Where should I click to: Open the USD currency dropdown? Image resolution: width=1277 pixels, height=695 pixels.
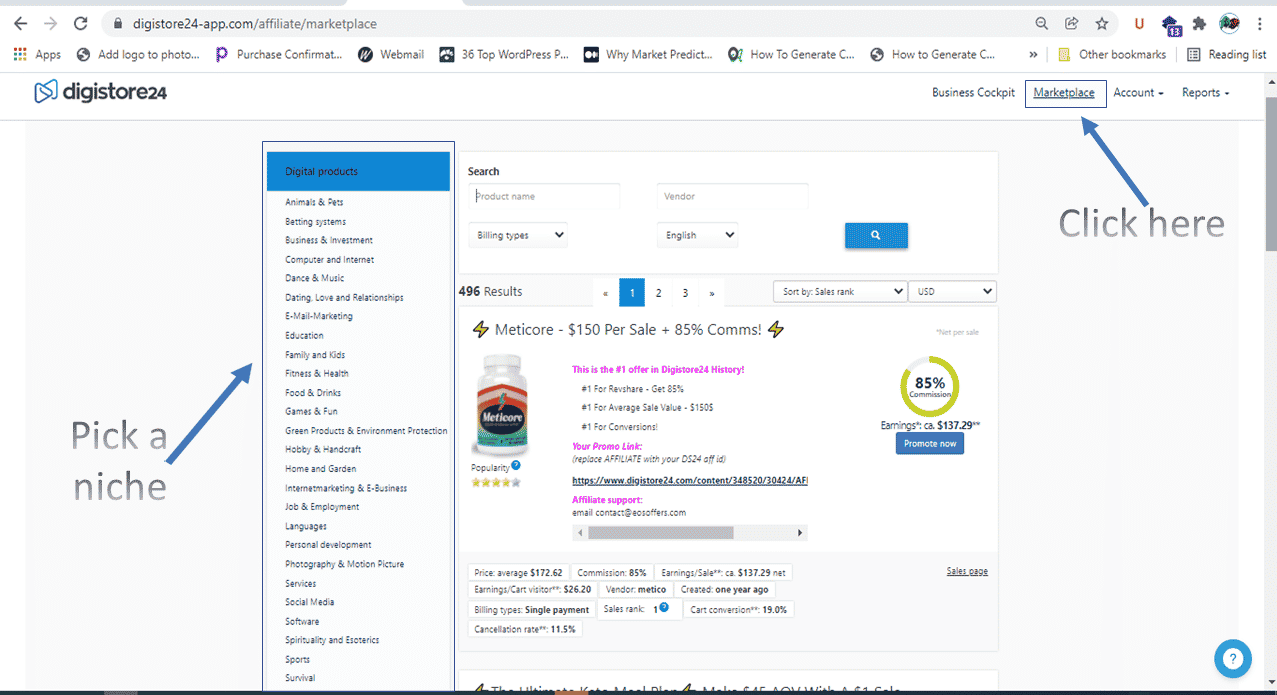(952, 292)
